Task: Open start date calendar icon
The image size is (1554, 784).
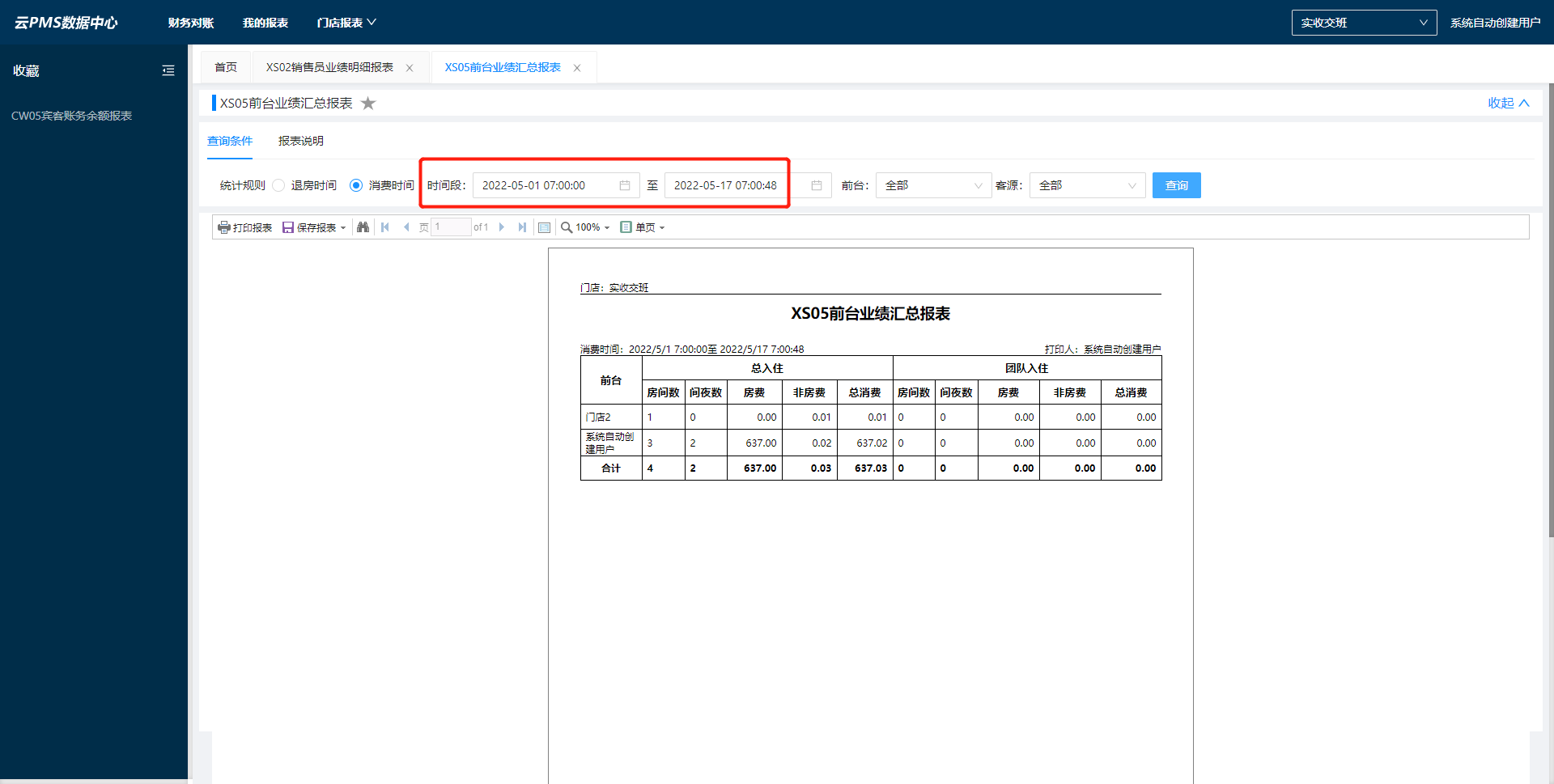Action: tap(625, 185)
